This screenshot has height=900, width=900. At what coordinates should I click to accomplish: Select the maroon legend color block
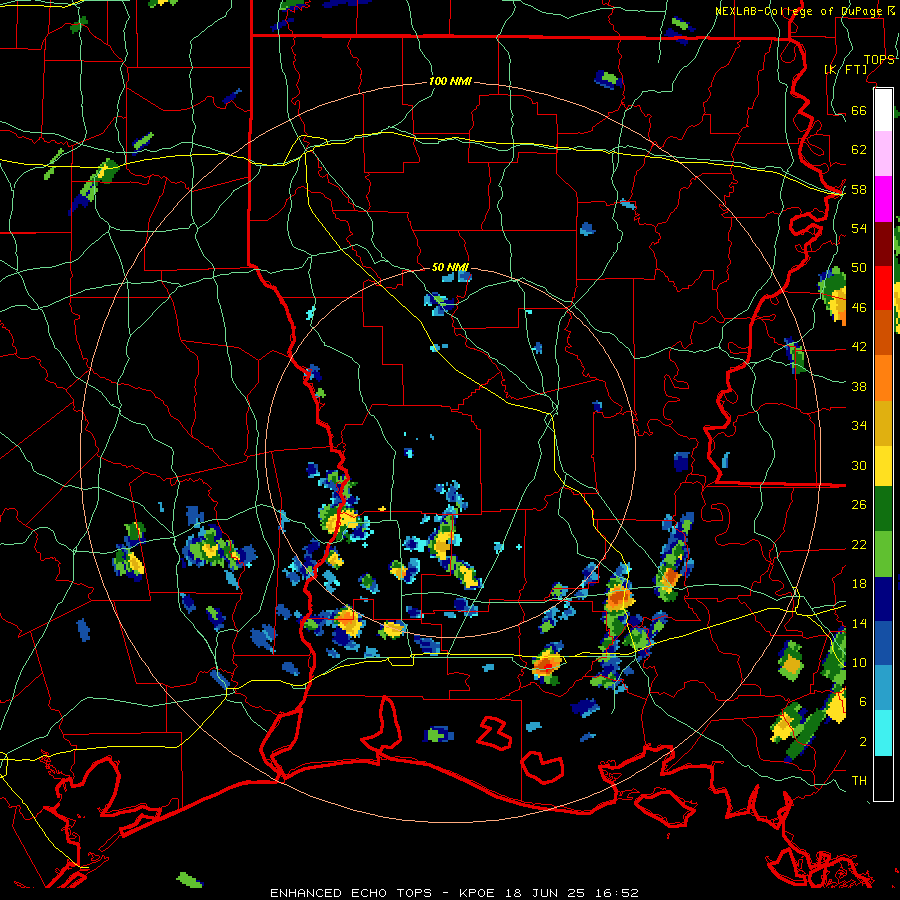(883, 243)
